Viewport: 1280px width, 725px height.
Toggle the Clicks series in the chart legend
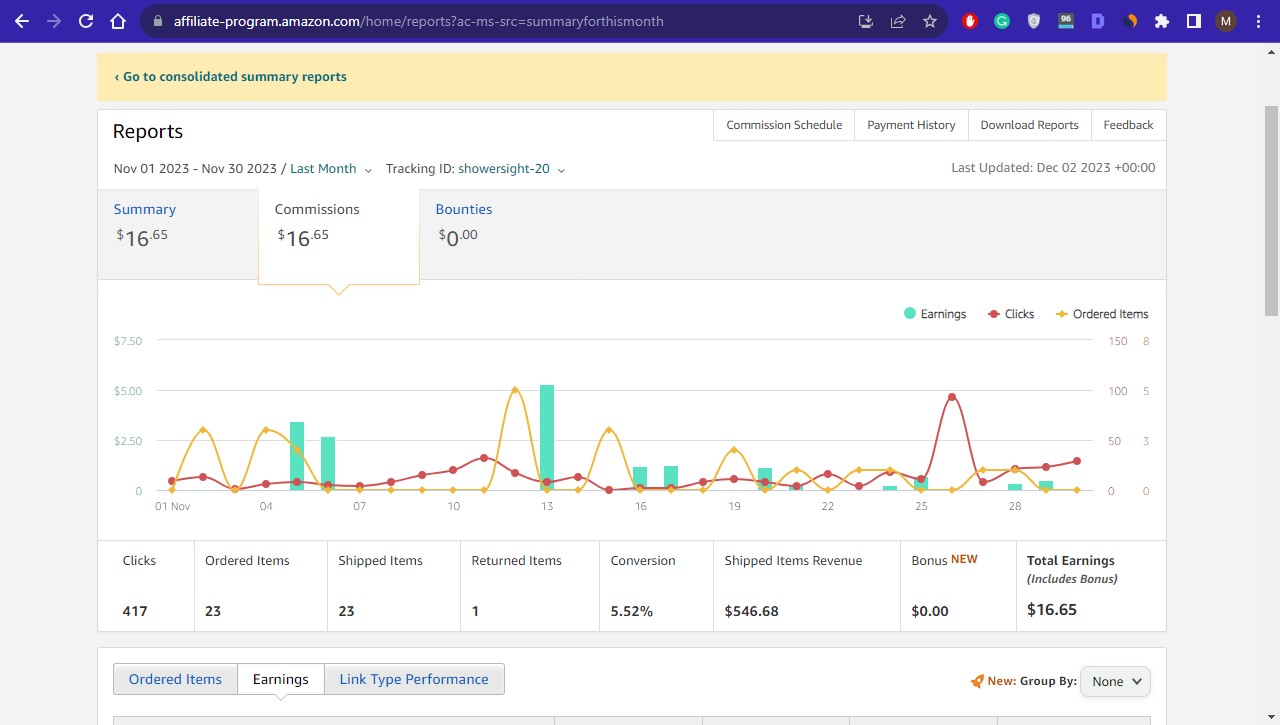point(1011,314)
